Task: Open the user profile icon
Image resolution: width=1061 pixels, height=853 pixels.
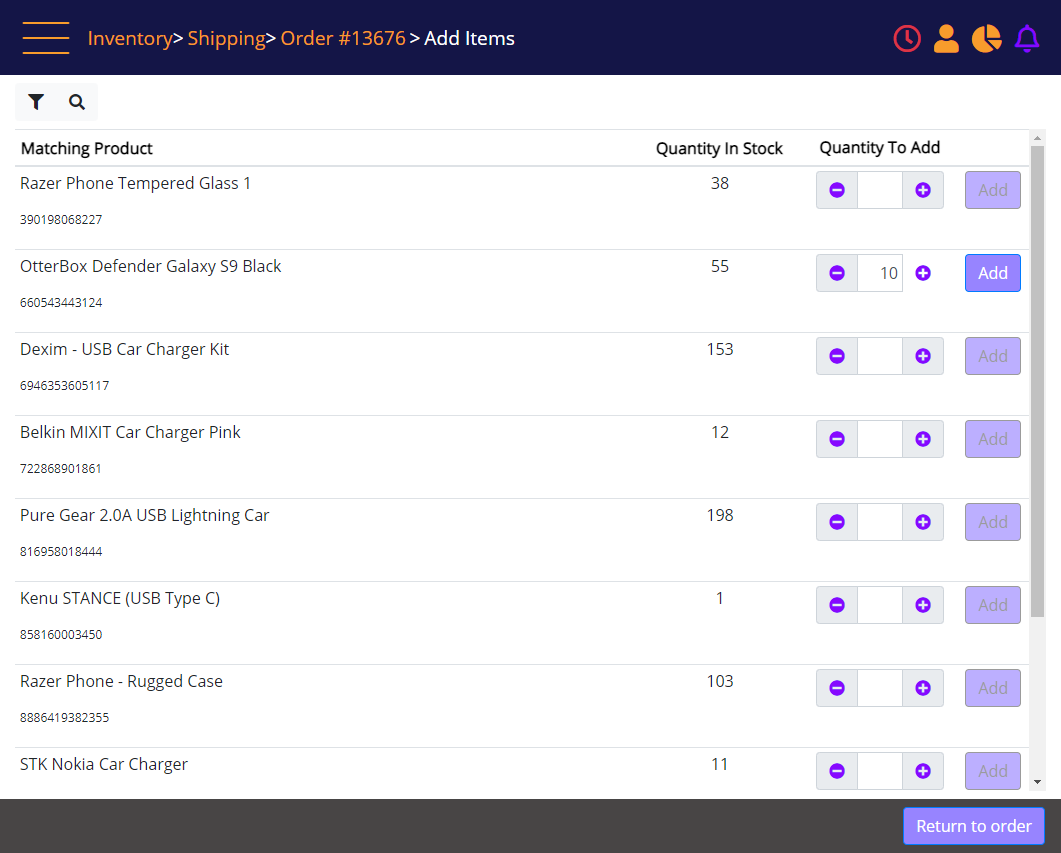Action: coord(946,39)
